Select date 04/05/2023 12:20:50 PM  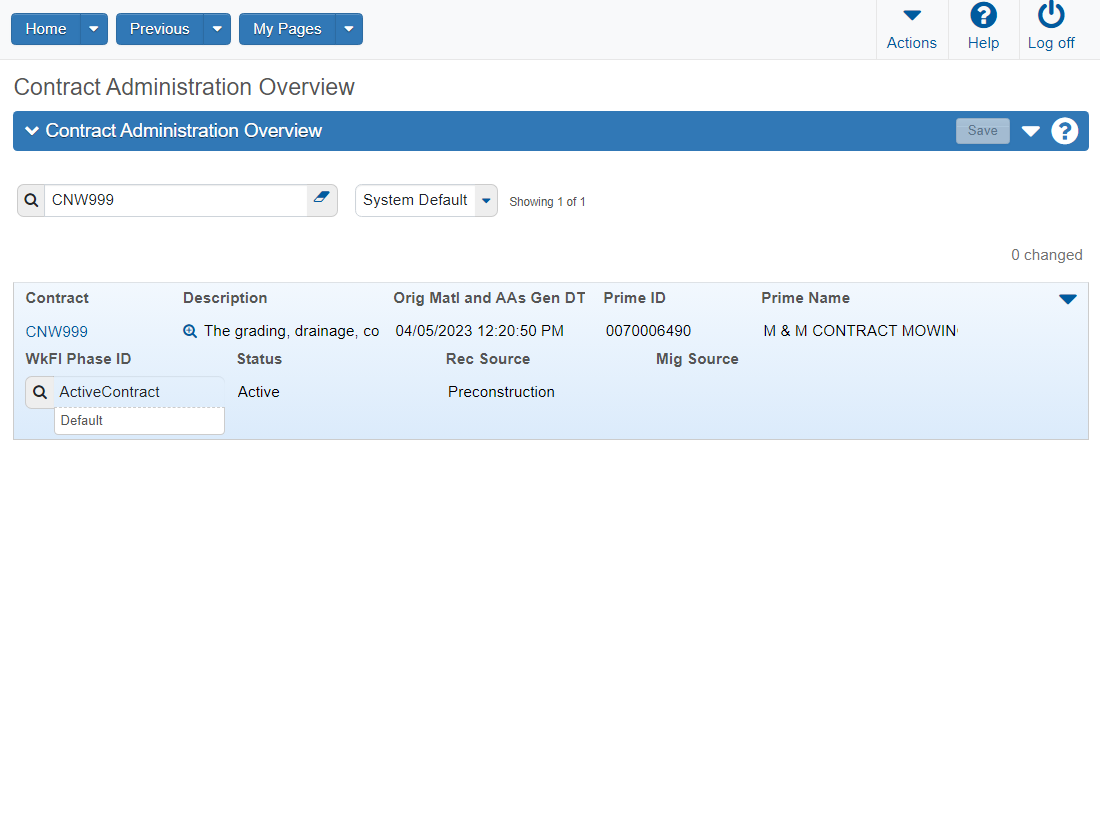(479, 331)
